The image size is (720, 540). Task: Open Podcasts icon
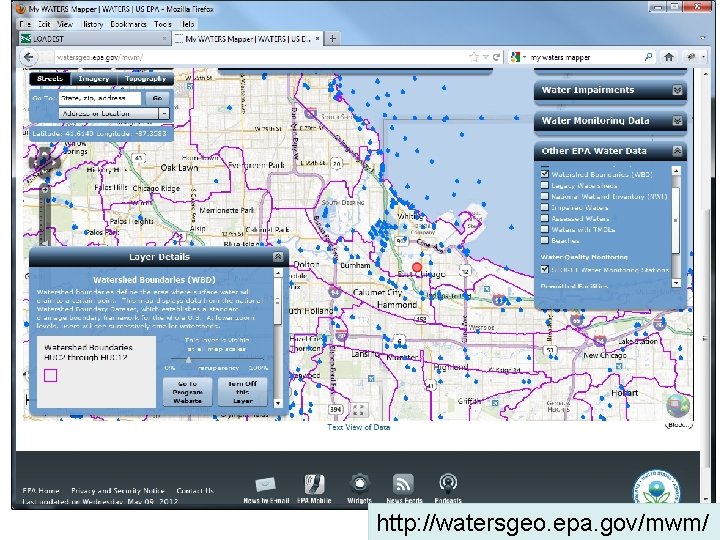point(448,484)
